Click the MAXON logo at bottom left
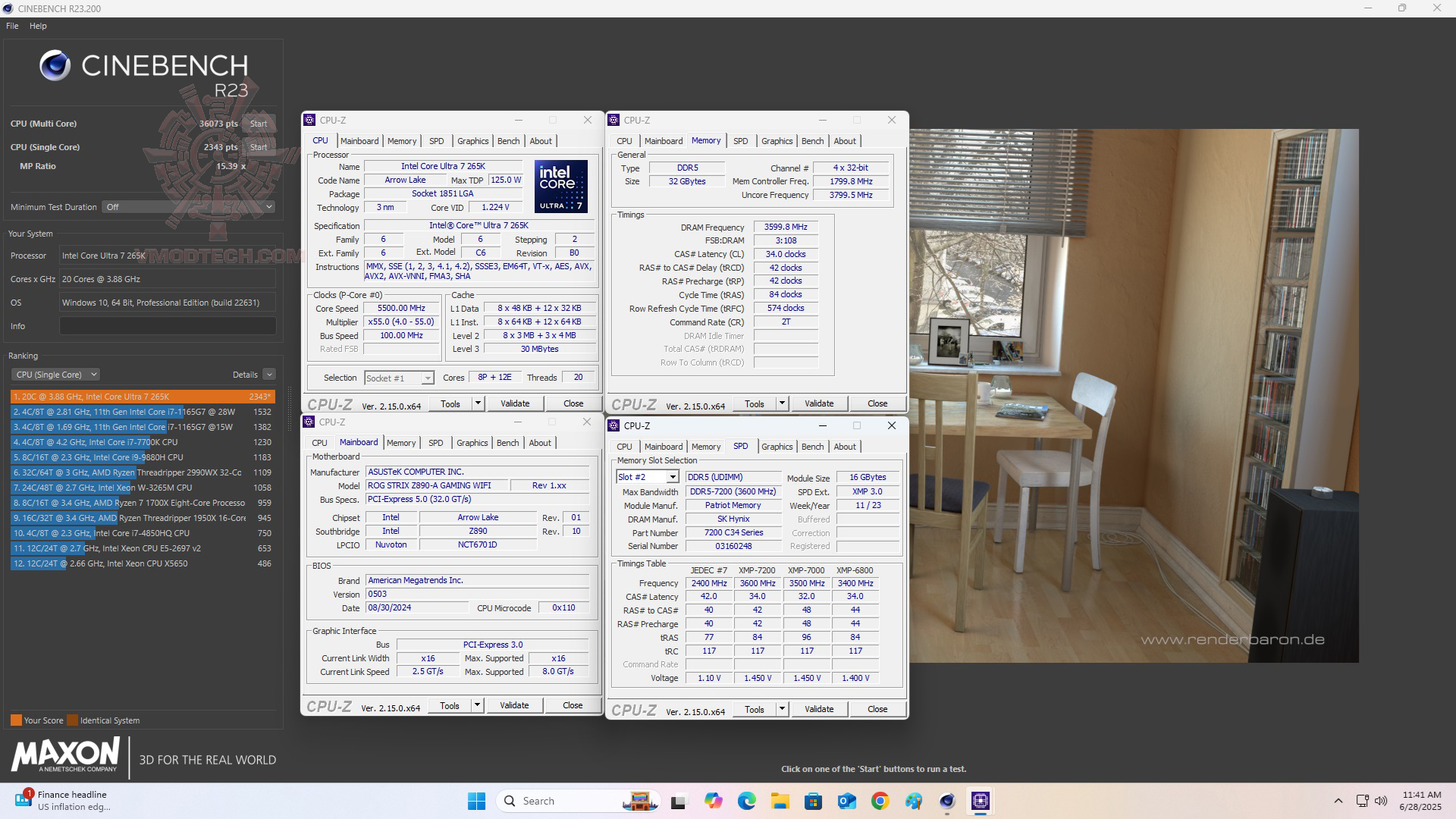This screenshot has height=819, width=1456. (64, 757)
